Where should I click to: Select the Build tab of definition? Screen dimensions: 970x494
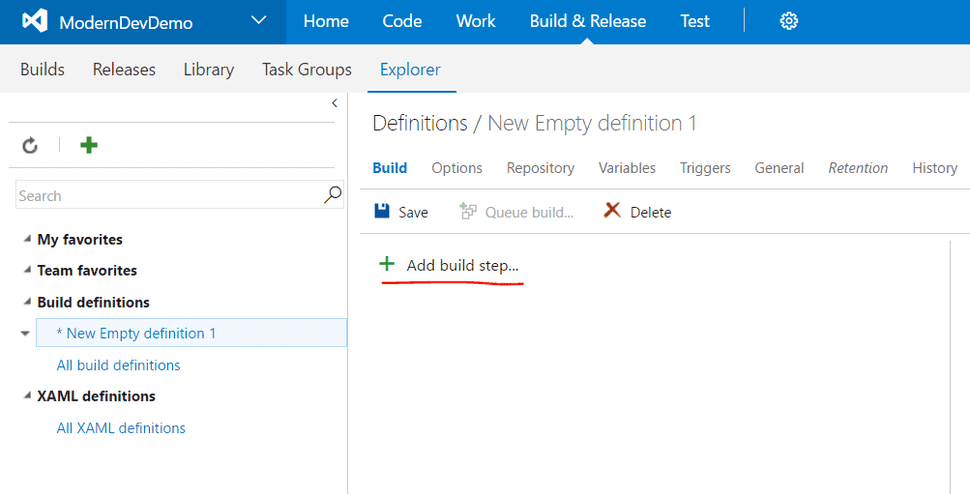(390, 168)
